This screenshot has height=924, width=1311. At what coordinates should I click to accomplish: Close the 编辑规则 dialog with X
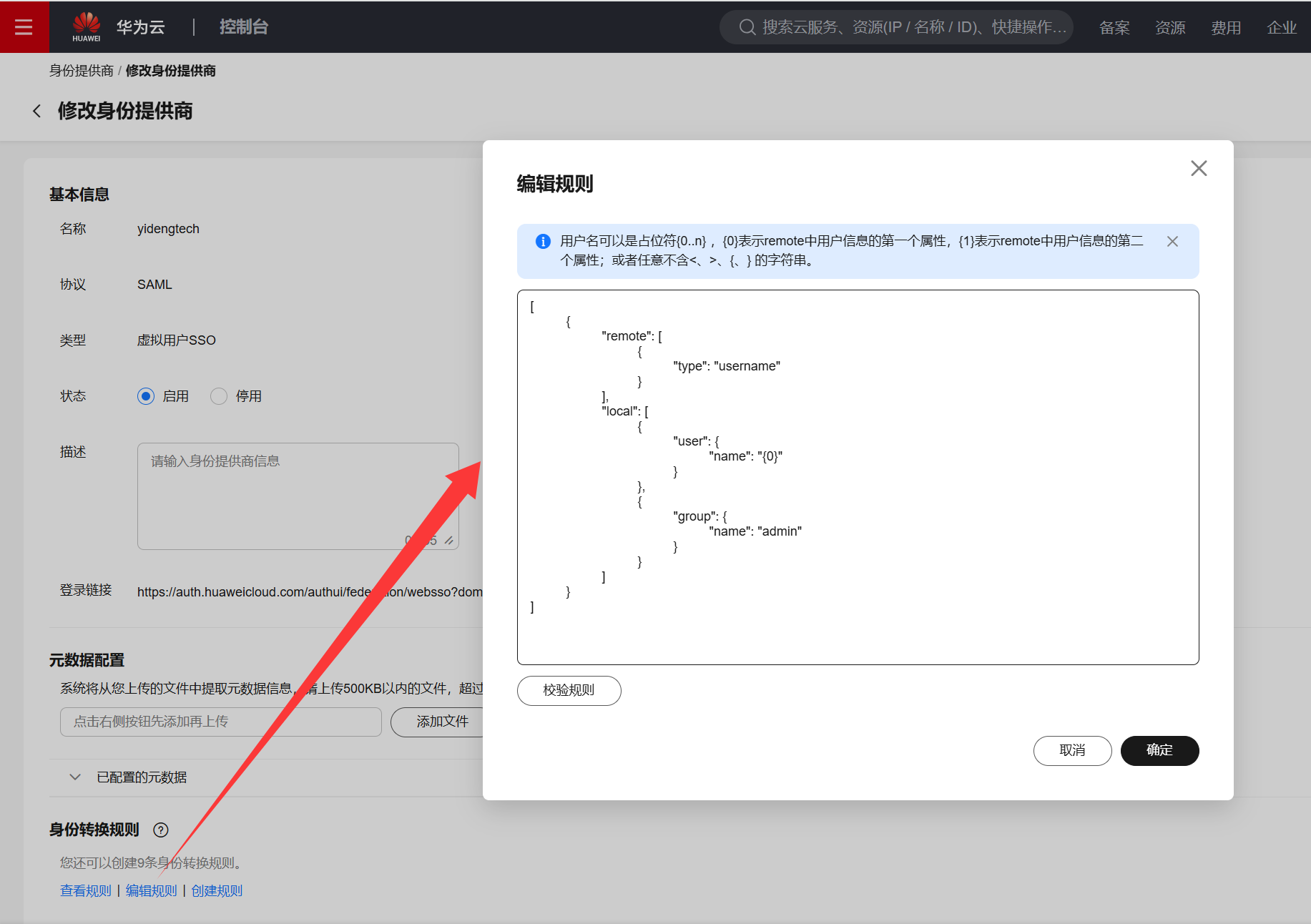point(1198,168)
